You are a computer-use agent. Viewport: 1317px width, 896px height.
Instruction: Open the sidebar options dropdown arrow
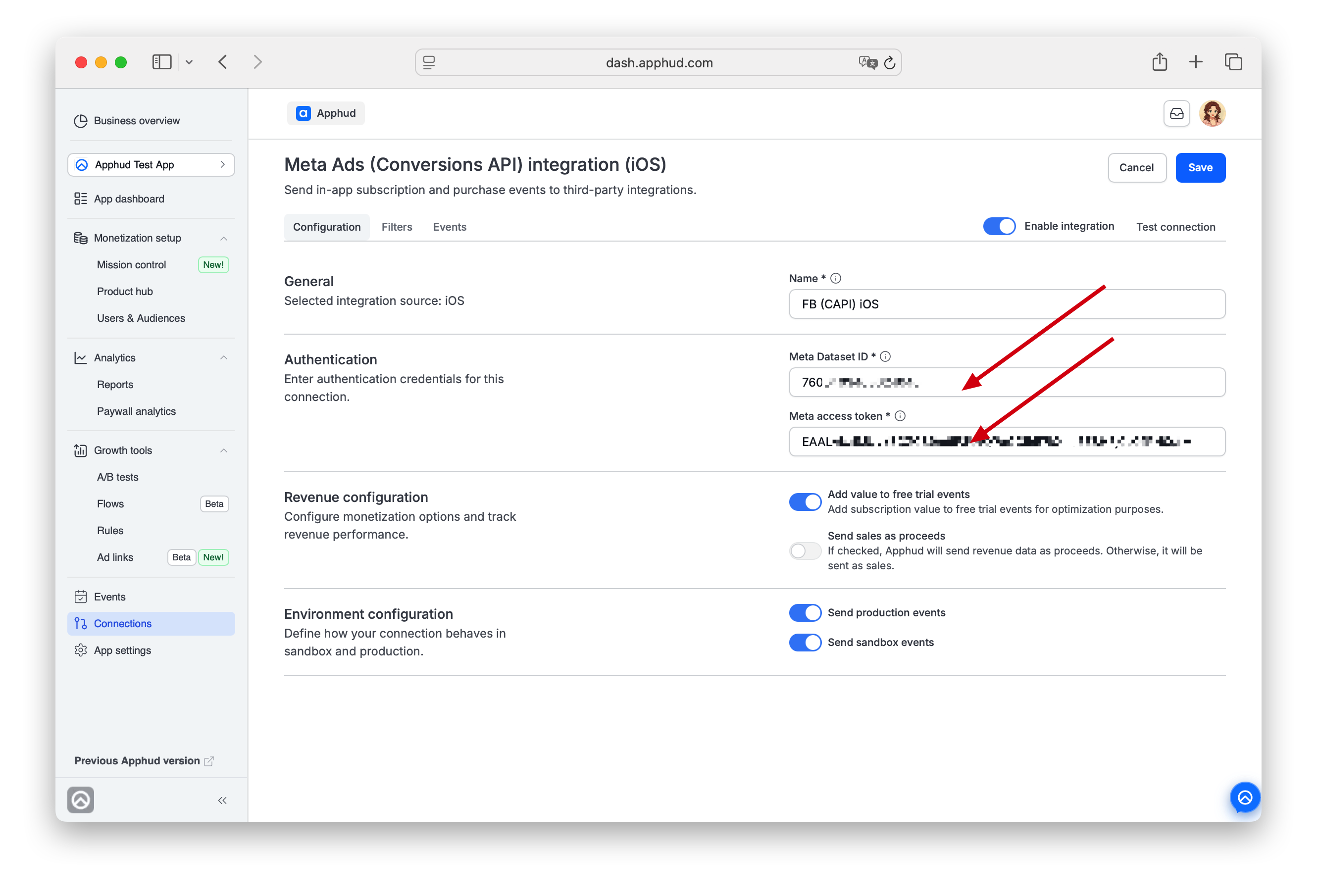coord(189,62)
